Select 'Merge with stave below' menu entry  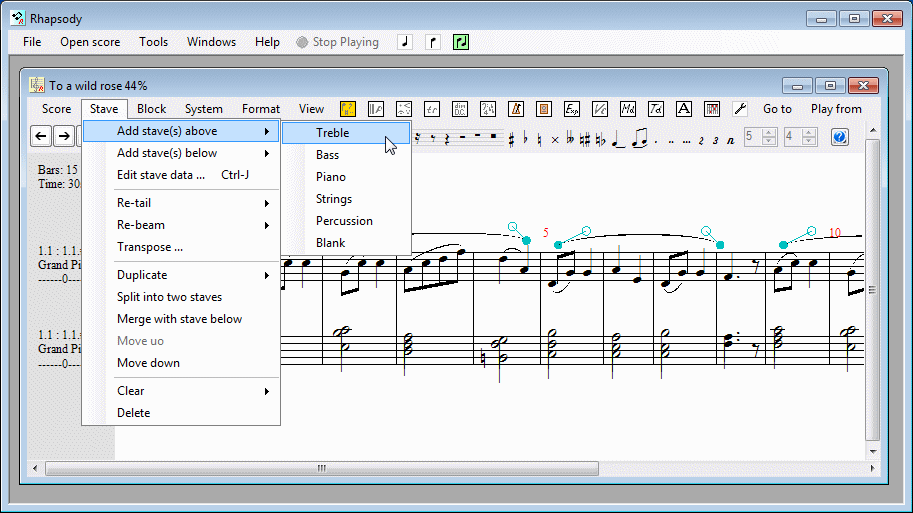point(179,319)
